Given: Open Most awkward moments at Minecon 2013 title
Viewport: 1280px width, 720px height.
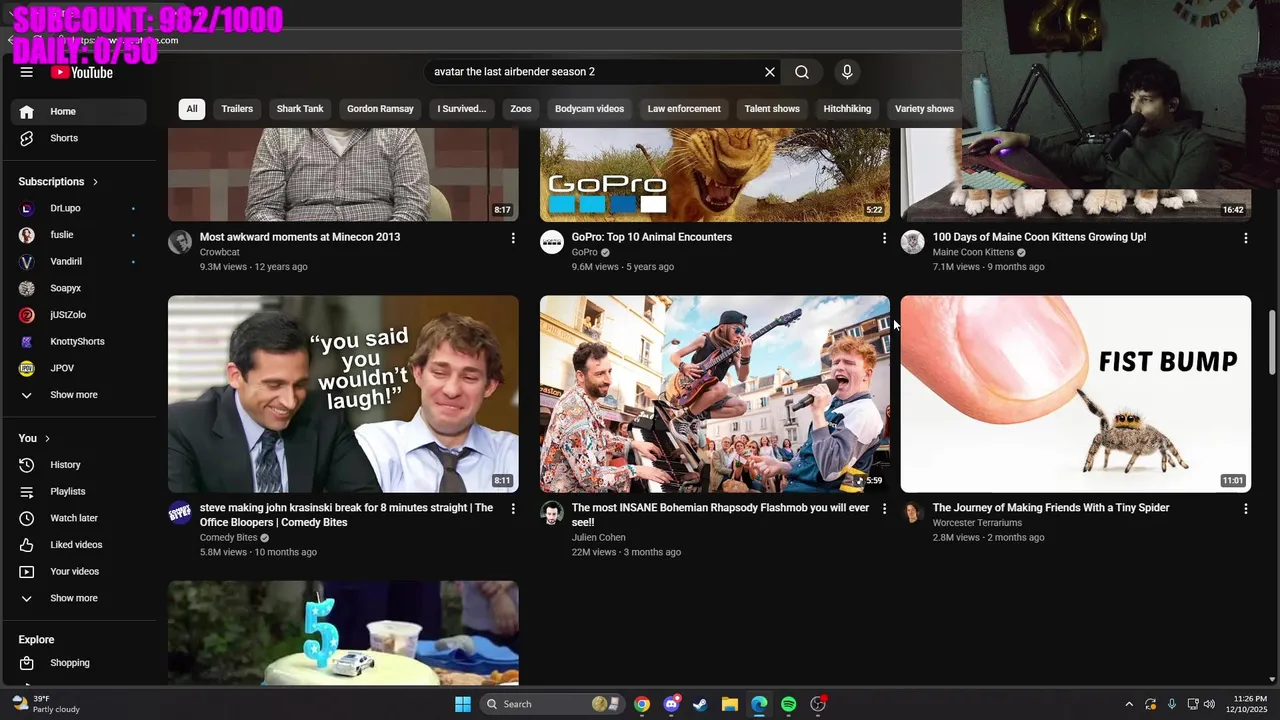Looking at the screenshot, I should pos(300,237).
